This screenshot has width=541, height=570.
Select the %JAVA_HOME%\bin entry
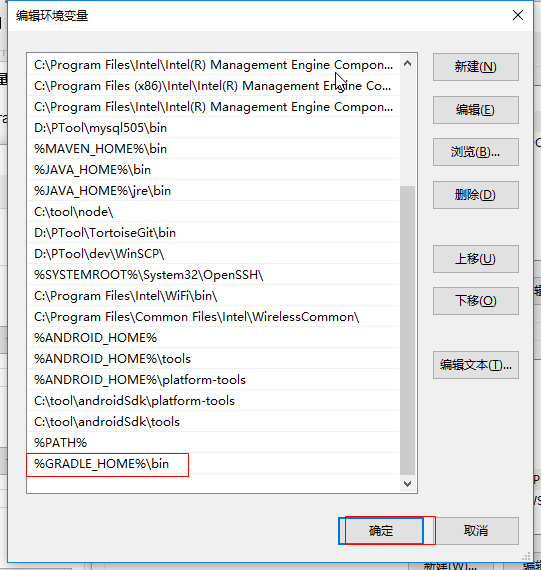tap(213, 170)
